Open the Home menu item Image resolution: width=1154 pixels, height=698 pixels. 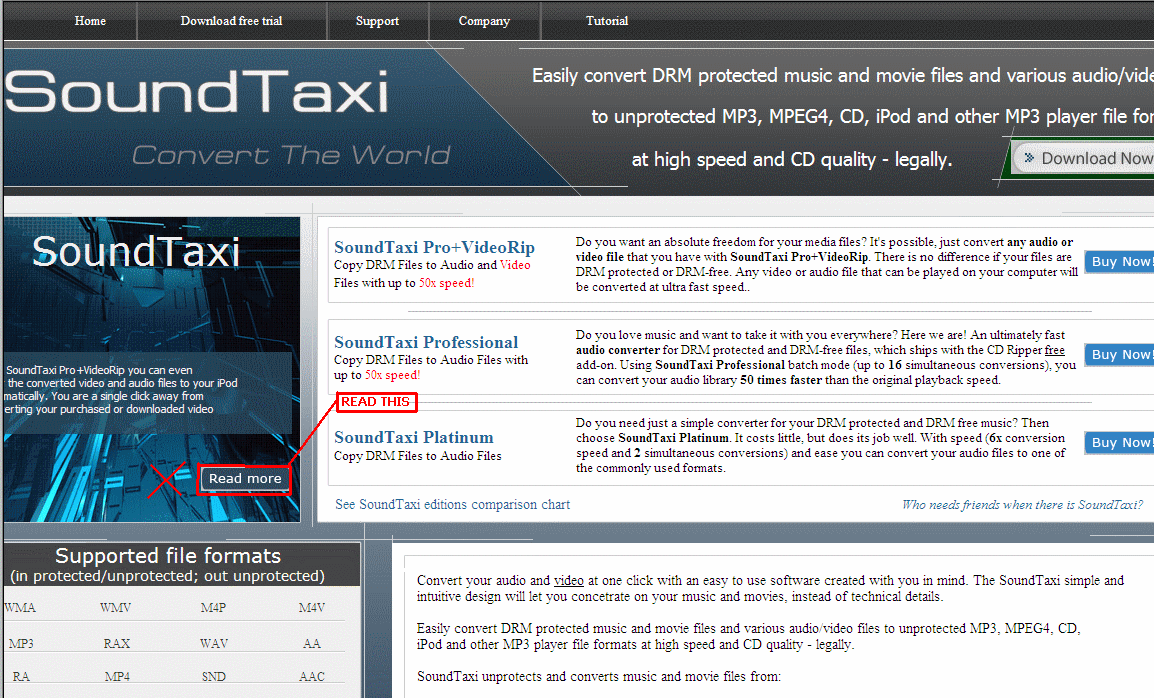pyautogui.click(x=90, y=21)
